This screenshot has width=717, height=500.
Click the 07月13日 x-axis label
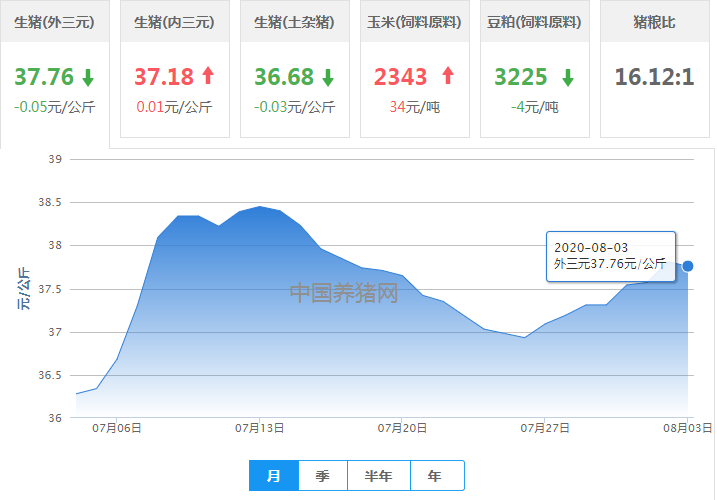tap(260, 428)
